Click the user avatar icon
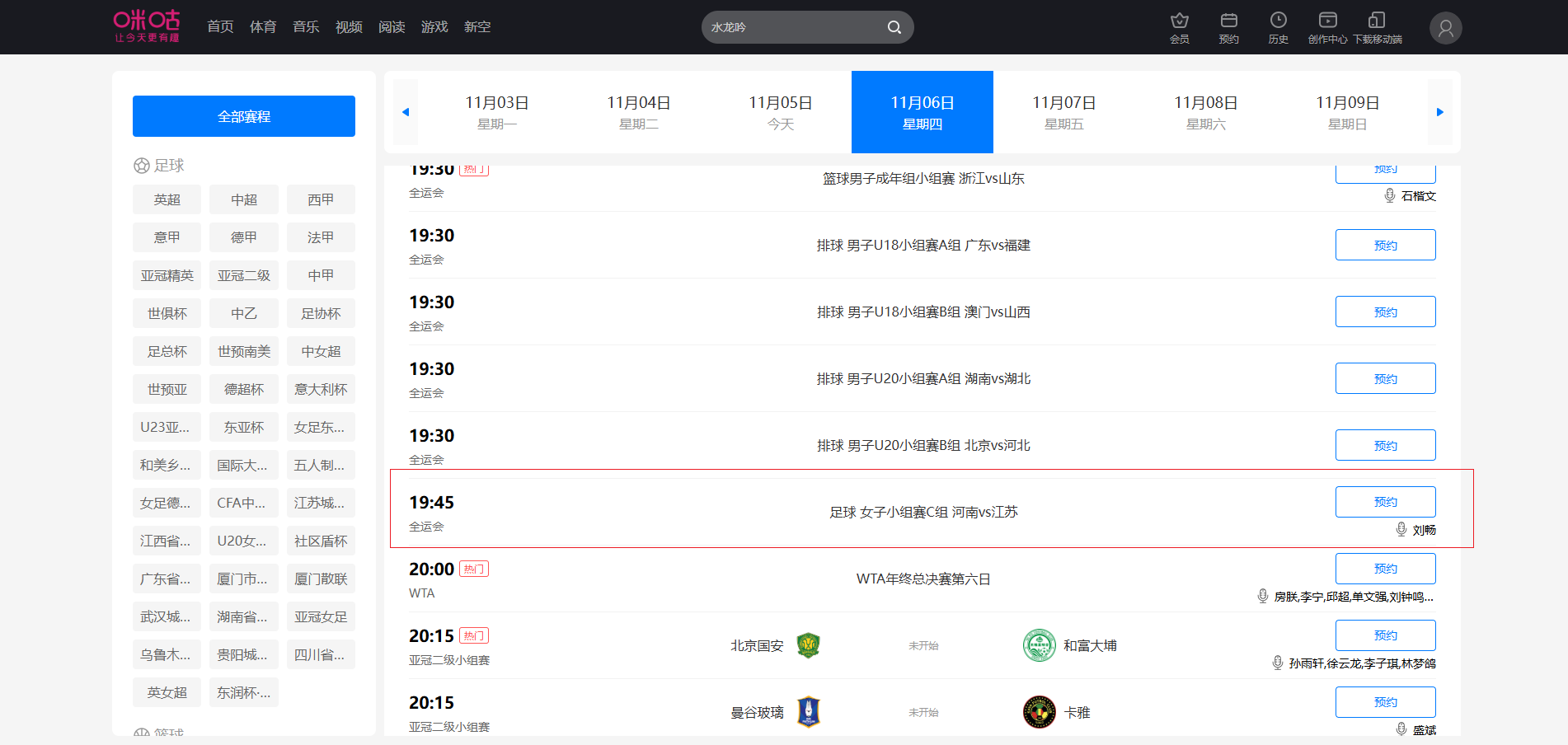This screenshot has height=745, width=1568. click(x=1446, y=28)
